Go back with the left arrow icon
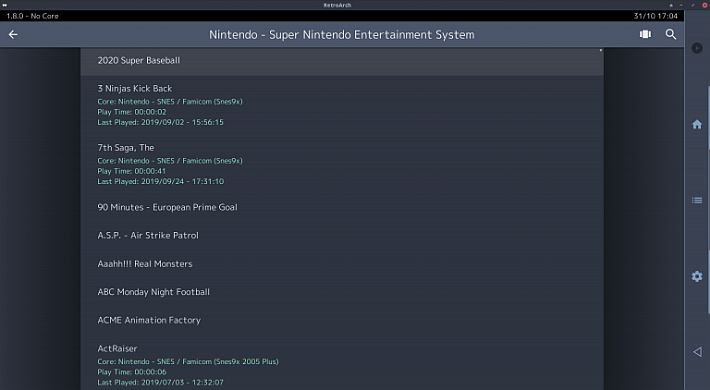 pos(13,34)
